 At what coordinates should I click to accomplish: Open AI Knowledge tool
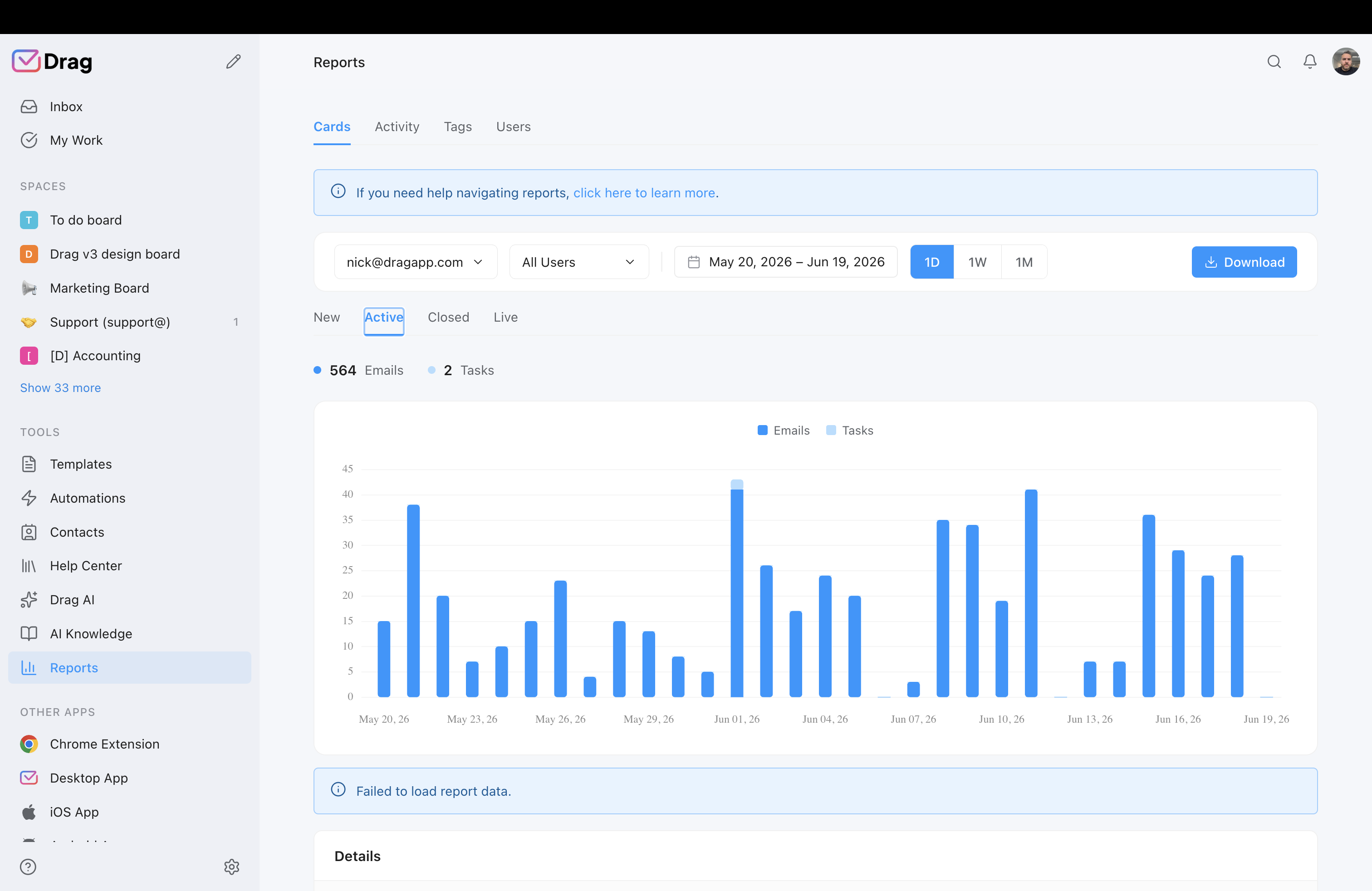[130, 634]
